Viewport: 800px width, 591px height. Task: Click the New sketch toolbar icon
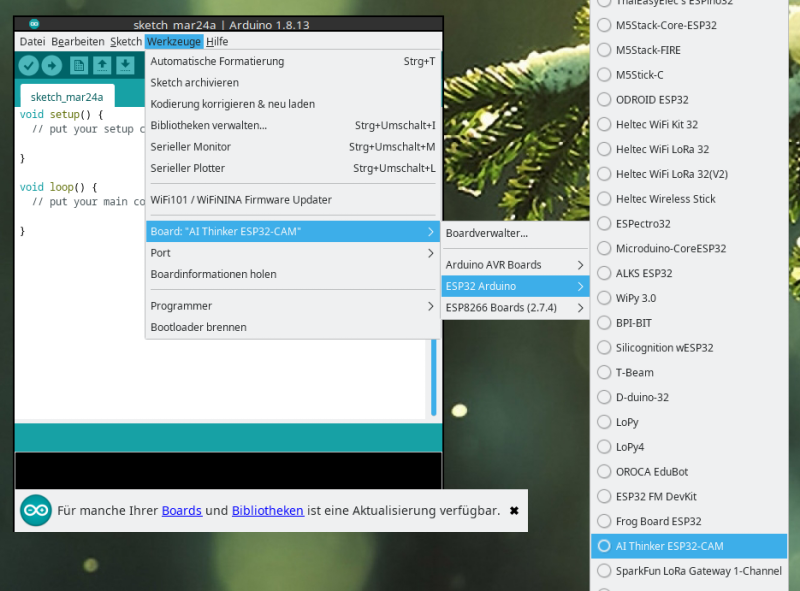(79, 65)
